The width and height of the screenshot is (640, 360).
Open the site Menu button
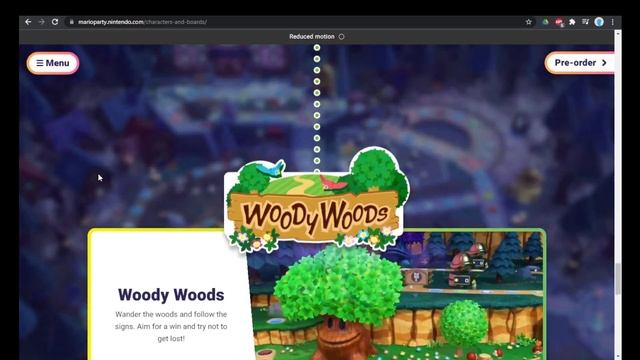pos(53,63)
